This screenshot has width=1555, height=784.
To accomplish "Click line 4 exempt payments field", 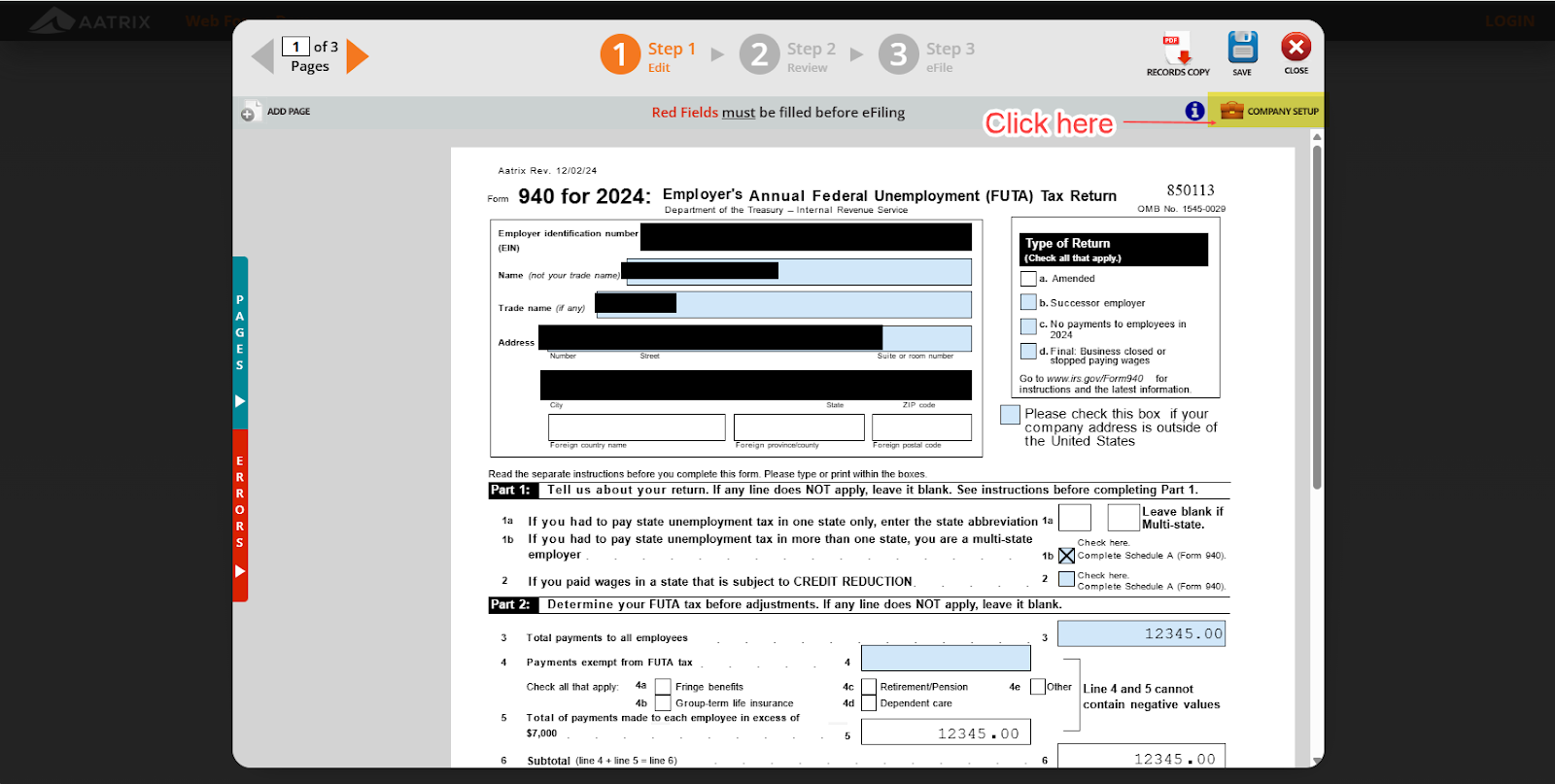I will click(946, 658).
